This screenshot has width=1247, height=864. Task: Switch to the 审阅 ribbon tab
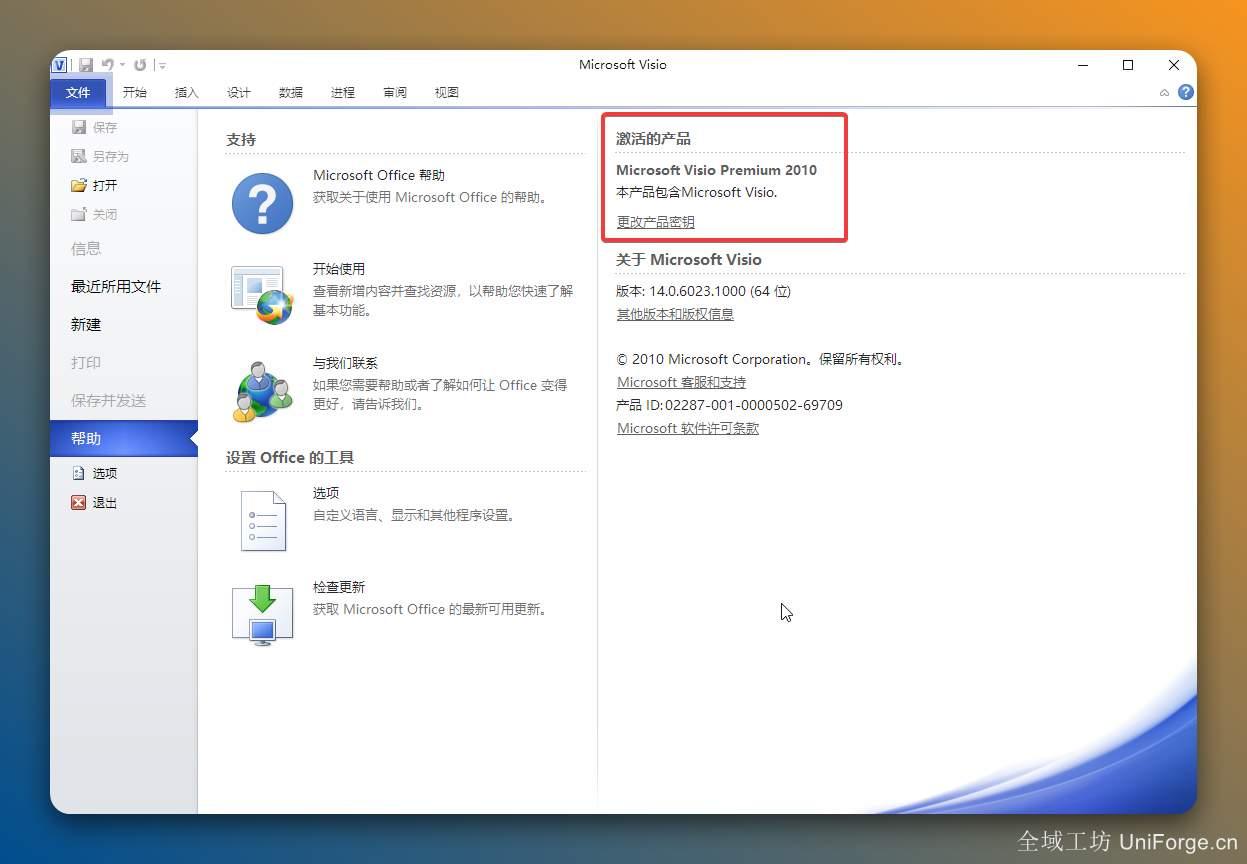(x=395, y=92)
